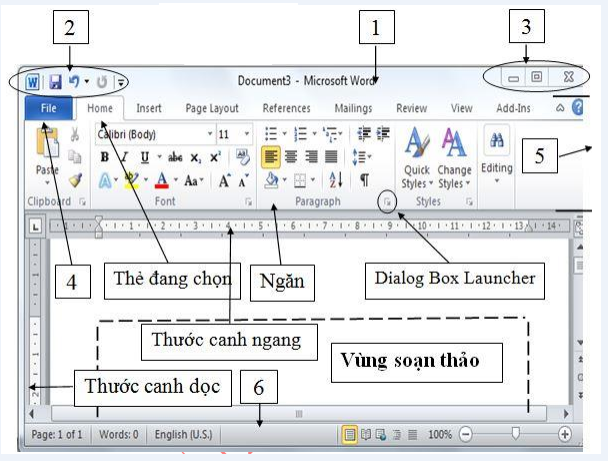The height and width of the screenshot is (461, 608).
Task: Open the Mailings tab
Action: coord(353,108)
